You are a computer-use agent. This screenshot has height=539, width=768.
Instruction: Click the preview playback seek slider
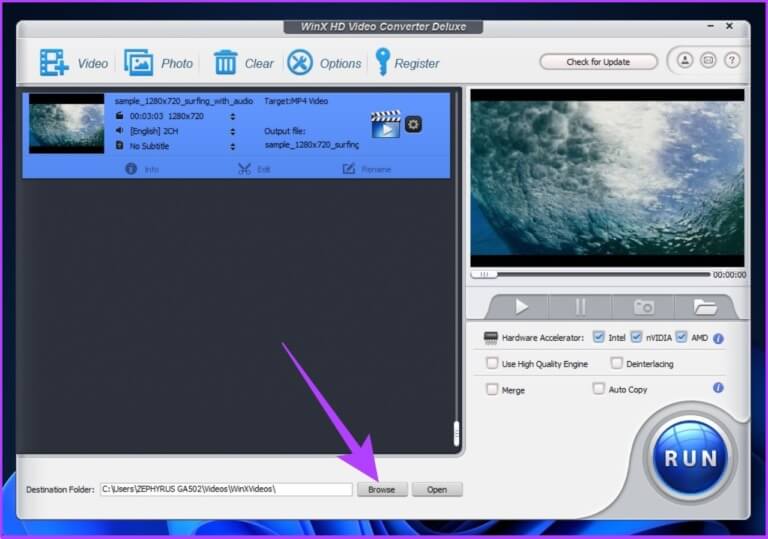point(590,274)
